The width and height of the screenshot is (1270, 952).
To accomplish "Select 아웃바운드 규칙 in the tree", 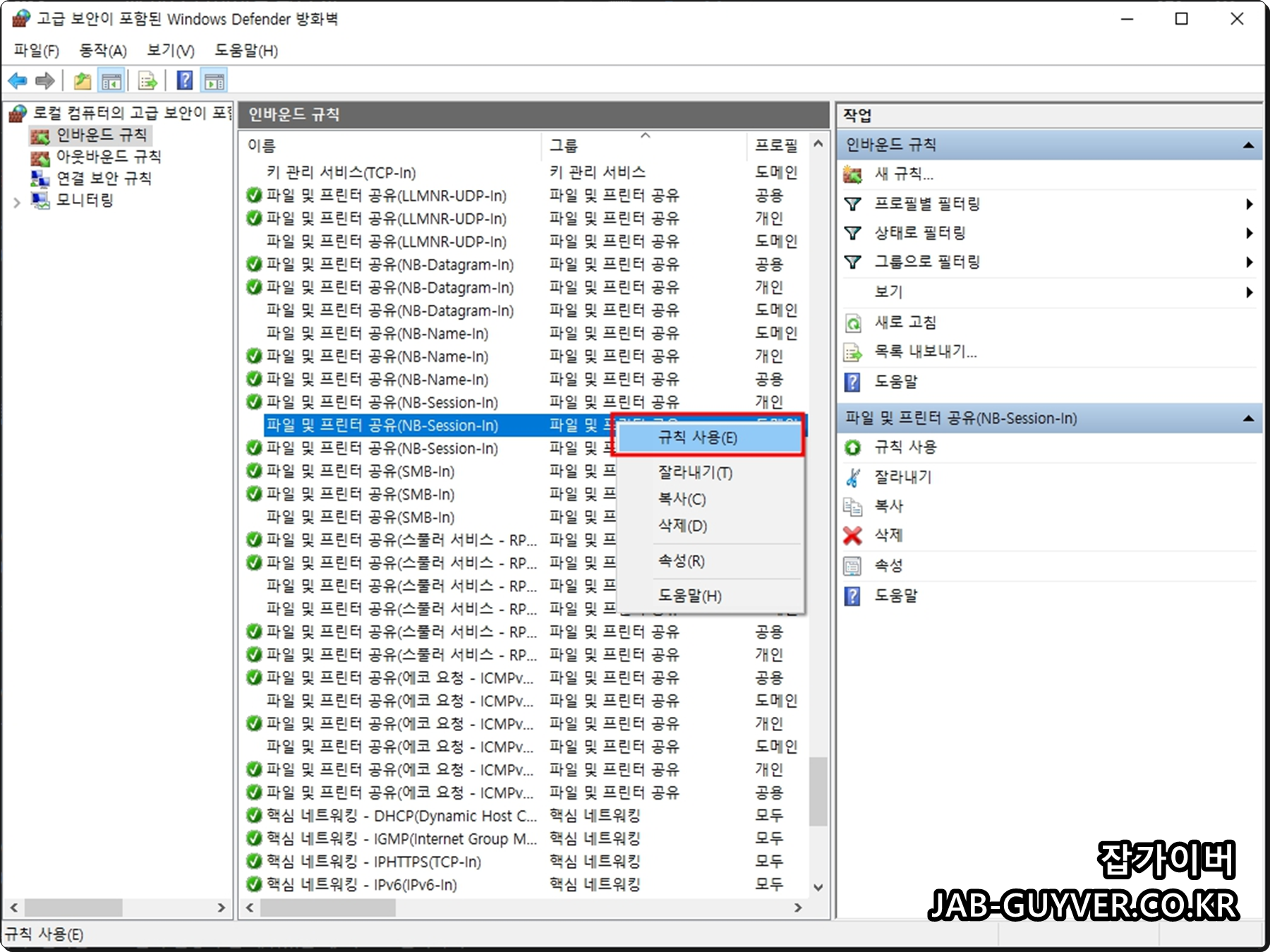I will [109, 157].
